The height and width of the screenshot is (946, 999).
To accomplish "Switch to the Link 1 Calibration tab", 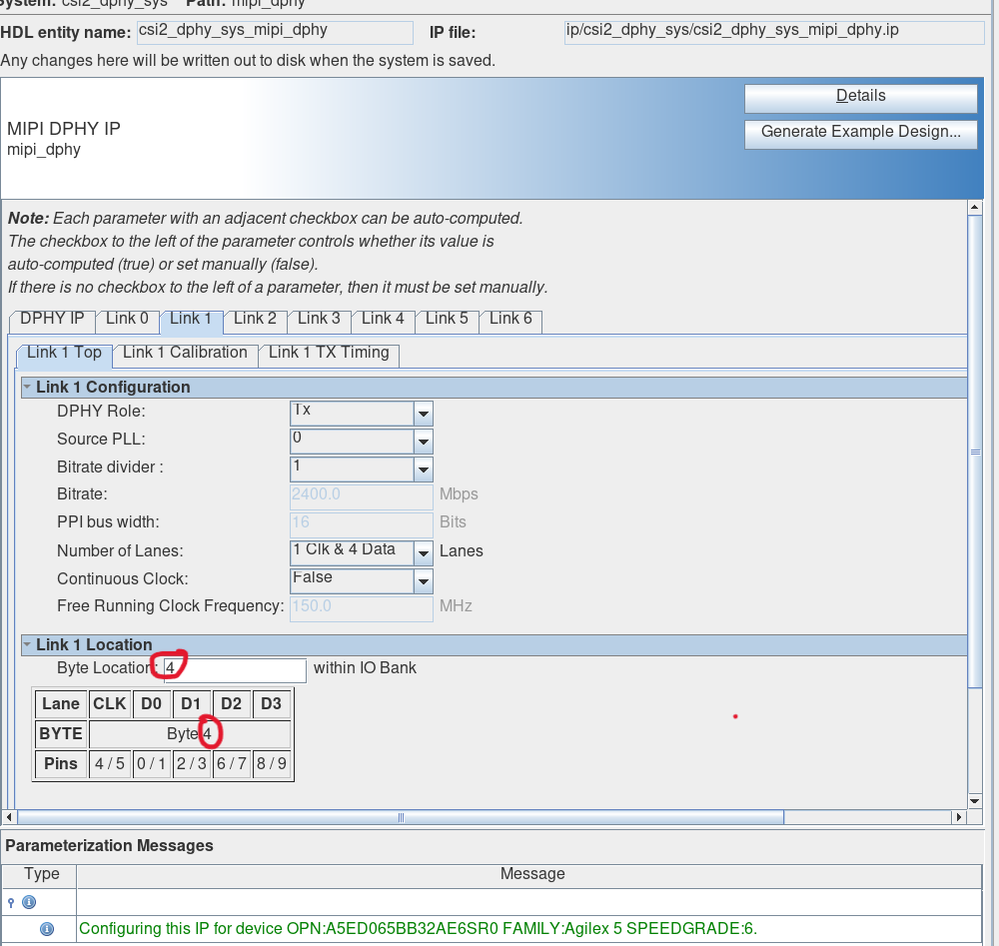I will pyautogui.click(x=185, y=353).
